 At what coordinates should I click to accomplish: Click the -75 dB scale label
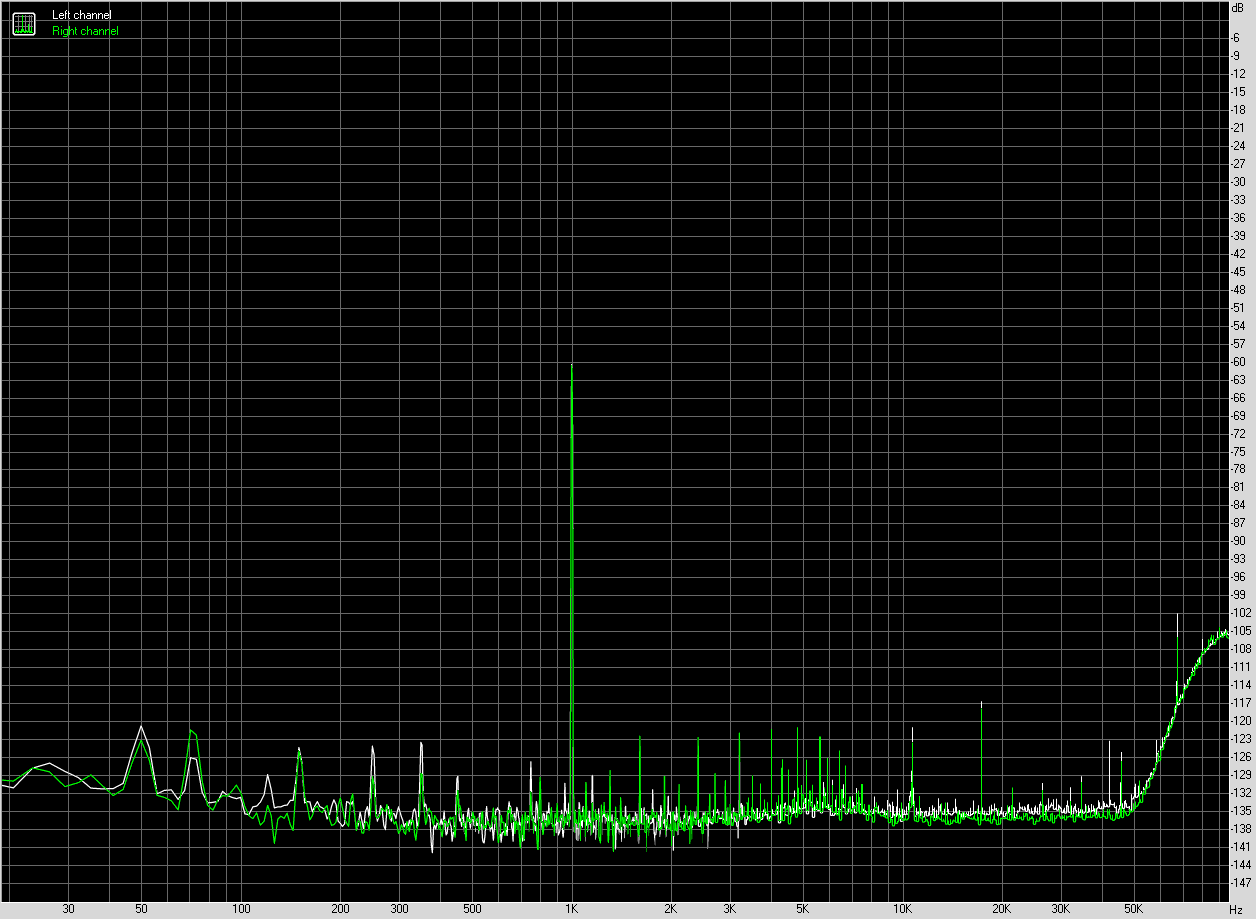[1238, 451]
